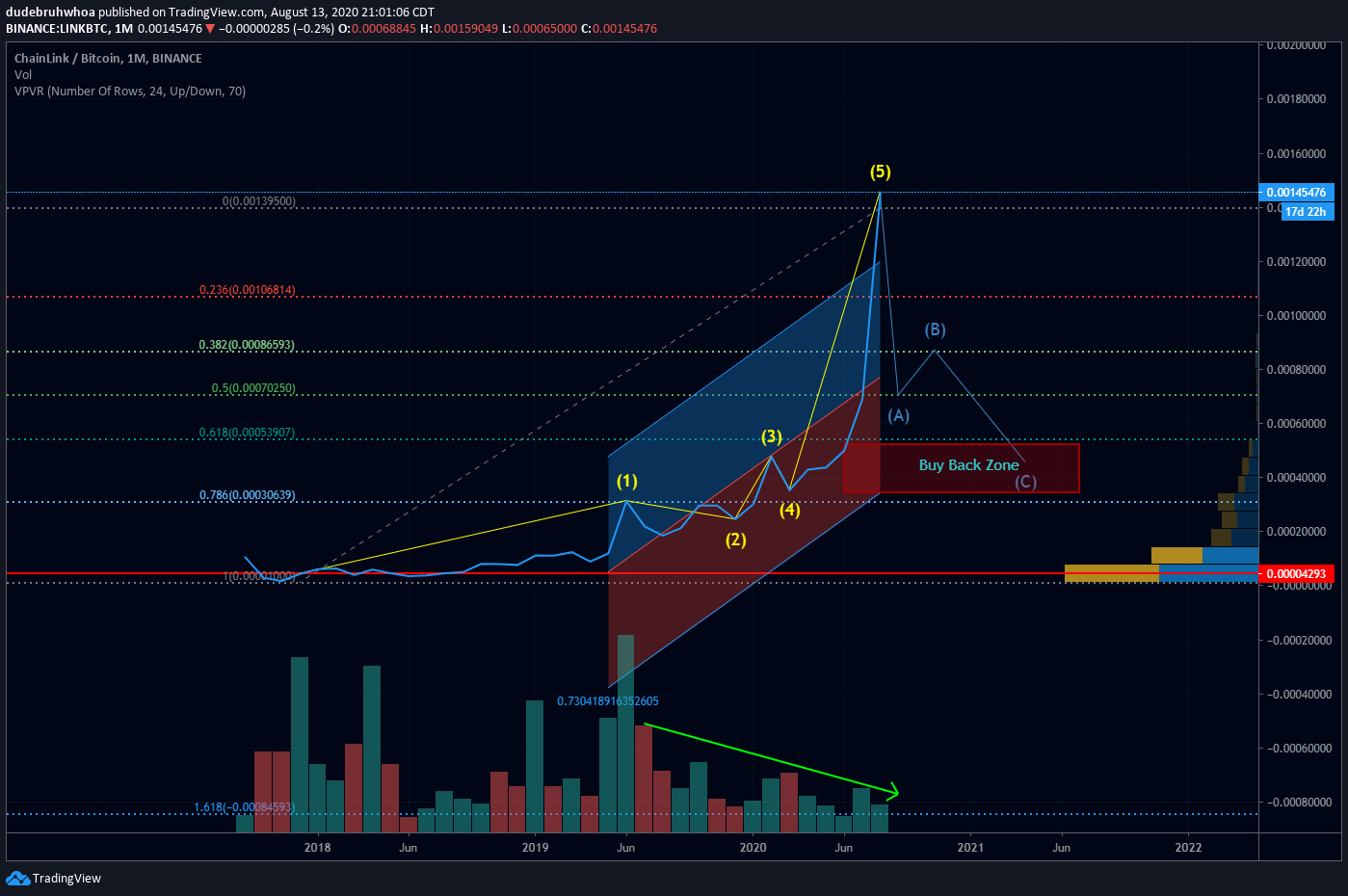Click the blue (B) correction label
1348x896 pixels.
coord(936,329)
